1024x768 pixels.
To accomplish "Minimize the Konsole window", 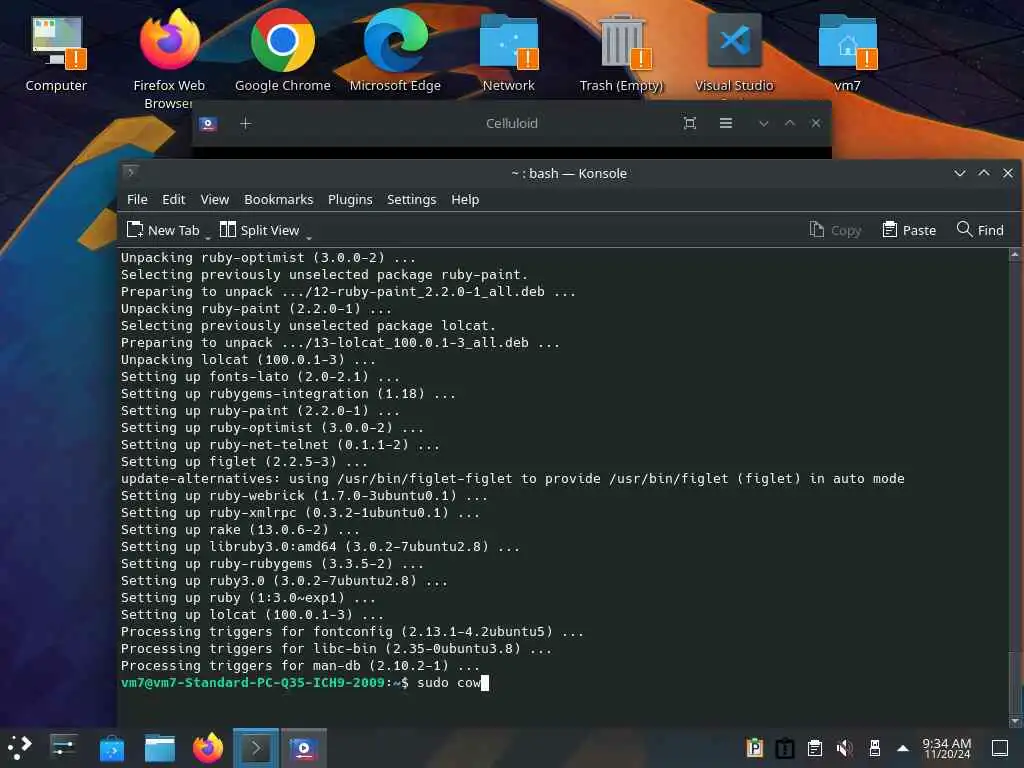I will (959, 173).
